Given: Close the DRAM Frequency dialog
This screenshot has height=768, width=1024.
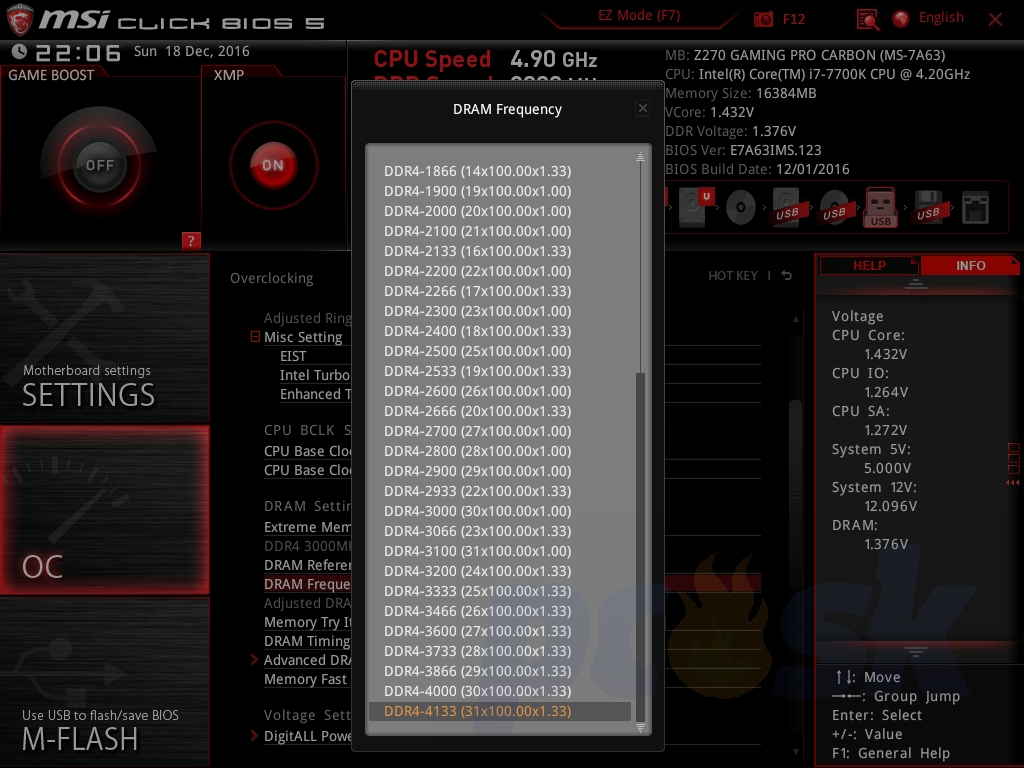Looking at the screenshot, I should point(643,108).
